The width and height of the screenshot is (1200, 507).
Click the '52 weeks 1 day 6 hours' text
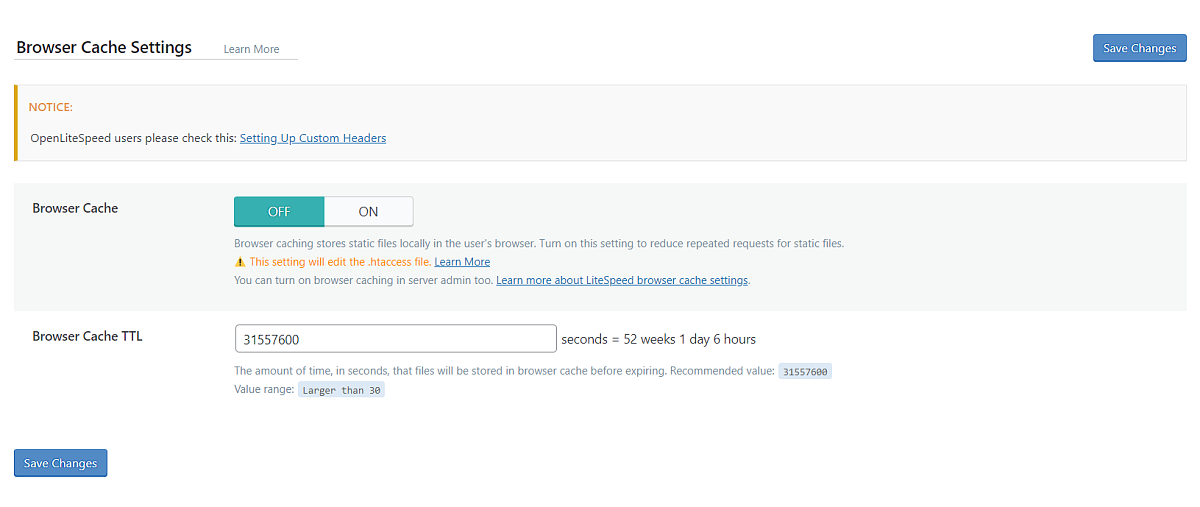point(690,339)
